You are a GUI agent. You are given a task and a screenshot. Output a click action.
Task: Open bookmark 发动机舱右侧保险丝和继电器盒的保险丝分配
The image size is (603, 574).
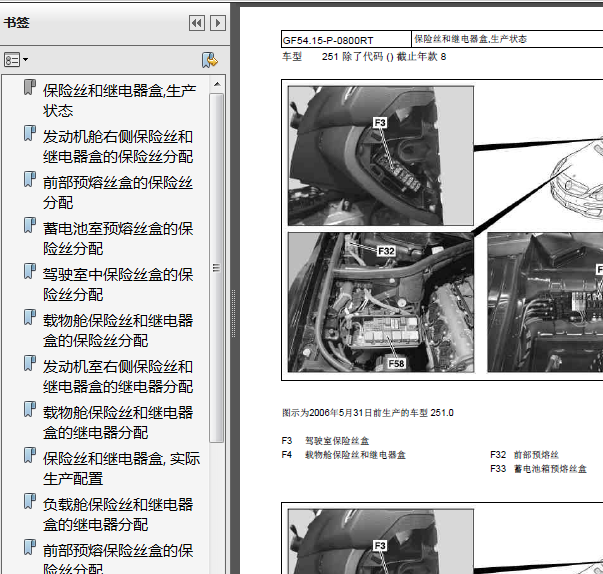pos(118,146)
